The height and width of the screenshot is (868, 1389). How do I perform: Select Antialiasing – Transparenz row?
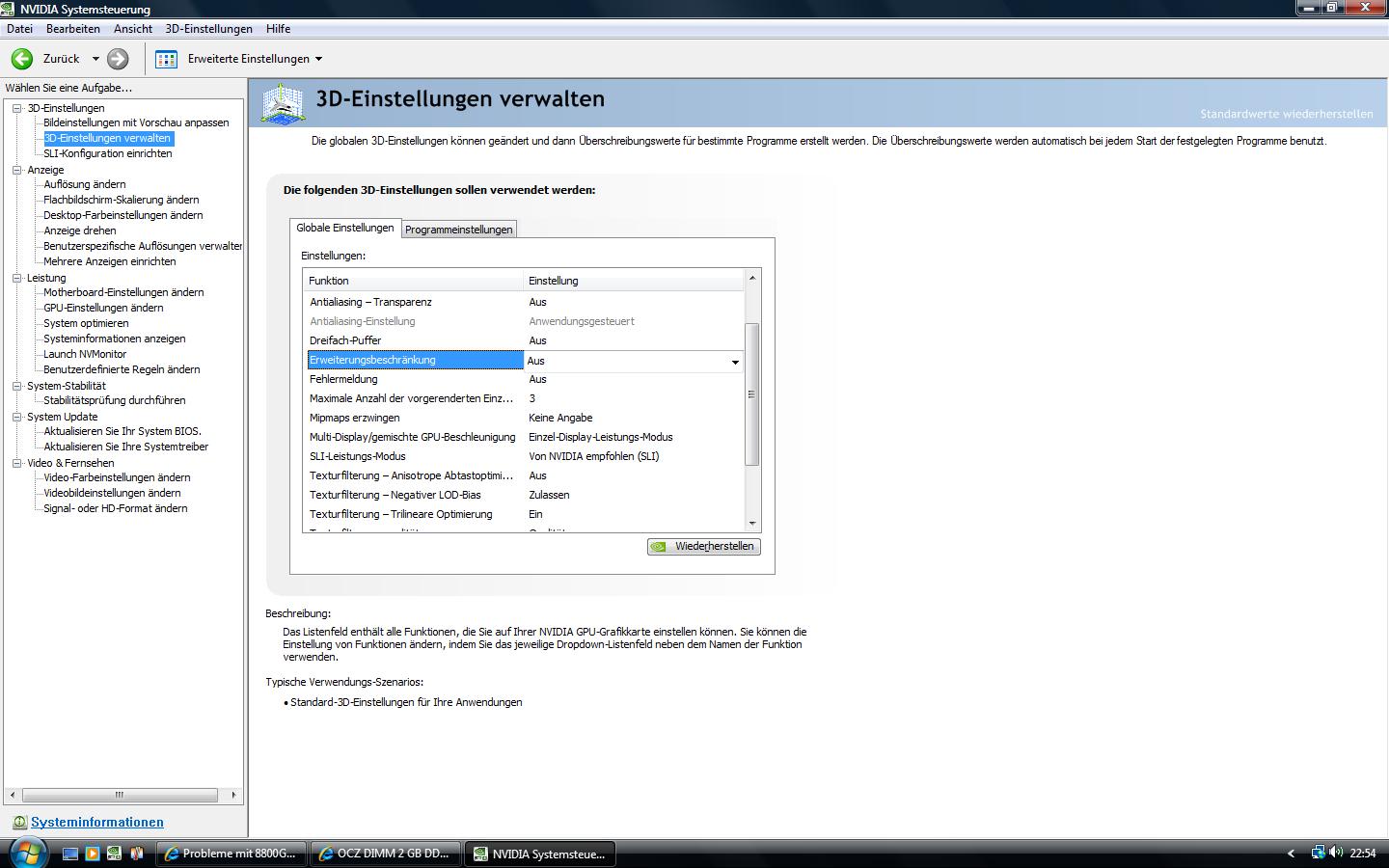click(525, 302)
